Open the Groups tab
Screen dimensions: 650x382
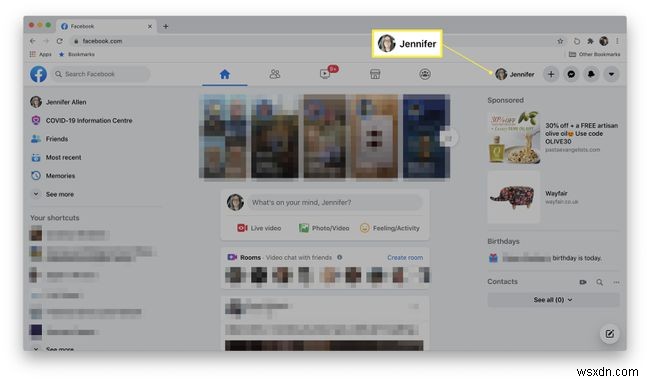425,74
